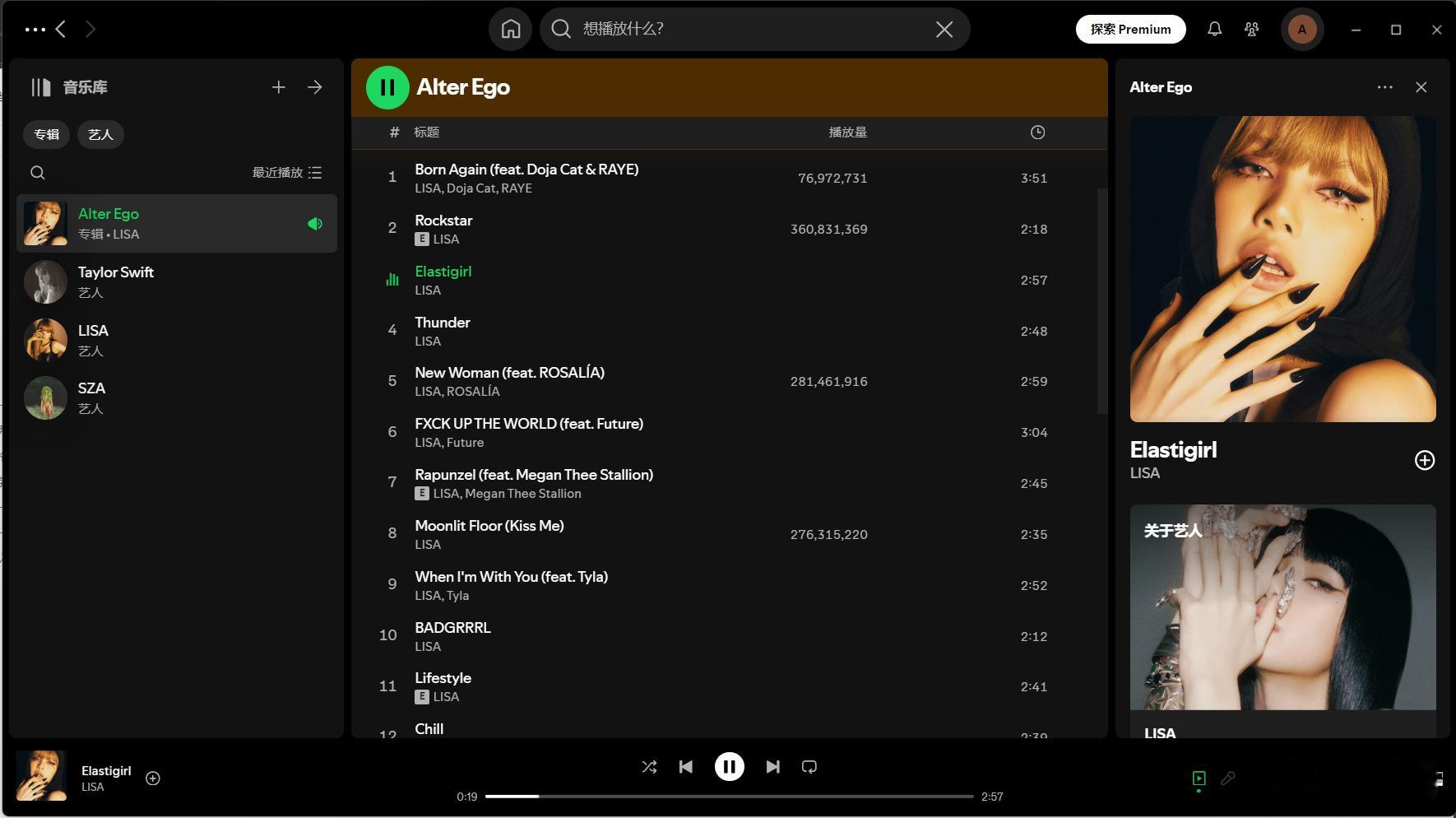Toggle the now playing view button
Screen dimensions: 1456x818
[1199, 778]
